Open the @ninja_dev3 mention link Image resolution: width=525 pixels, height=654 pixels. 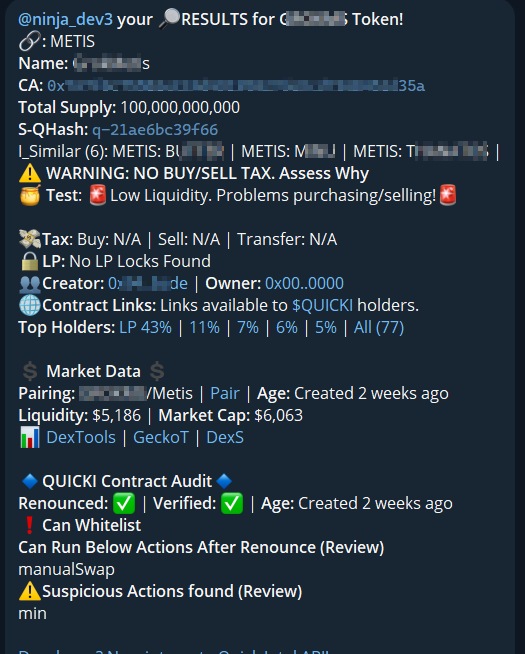point(65,20)
